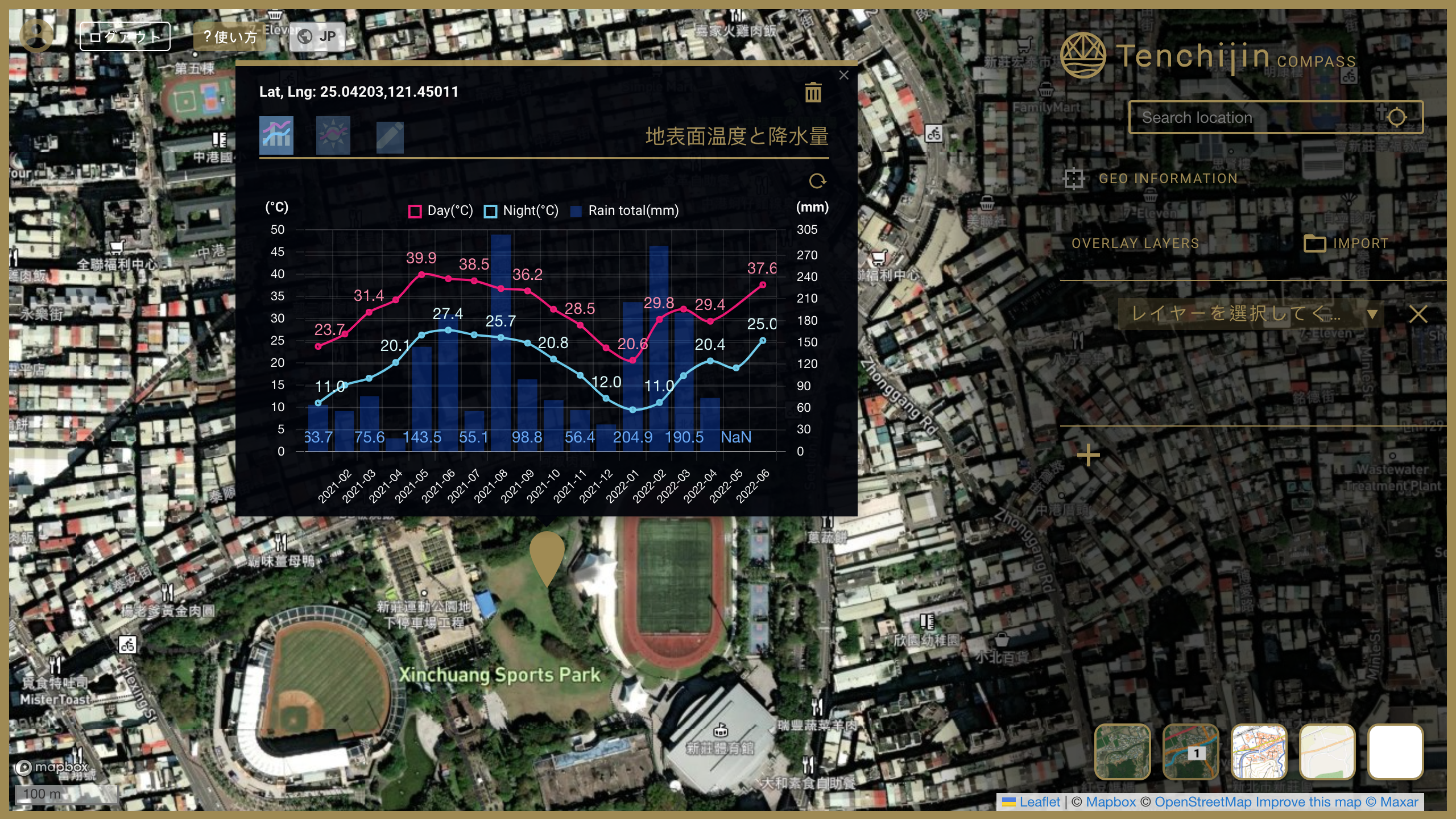Open the レイヤーを選択 layer dropdown
This screenshot has width=1456, height=819.
point(1251,313)
